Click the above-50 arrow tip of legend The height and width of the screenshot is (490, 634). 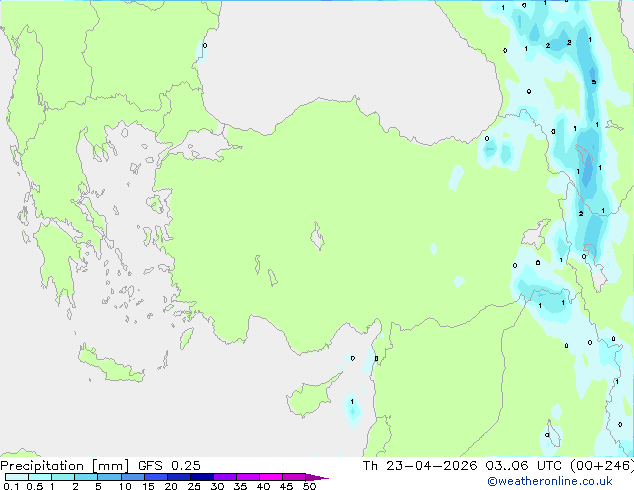pyautogui.click(x=317, y=477)
